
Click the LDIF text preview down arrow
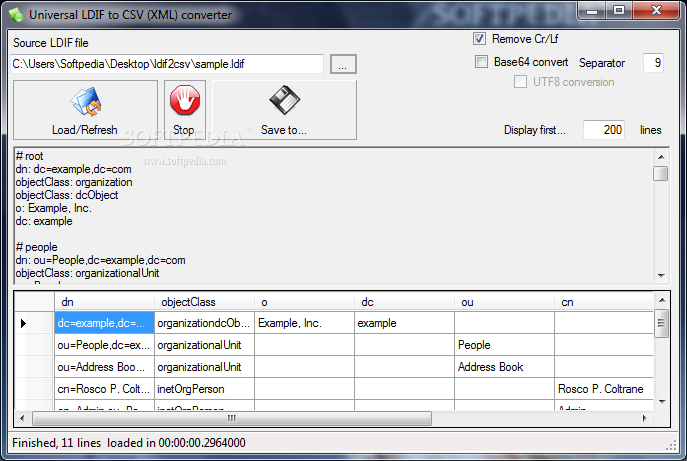coord(661,276)
